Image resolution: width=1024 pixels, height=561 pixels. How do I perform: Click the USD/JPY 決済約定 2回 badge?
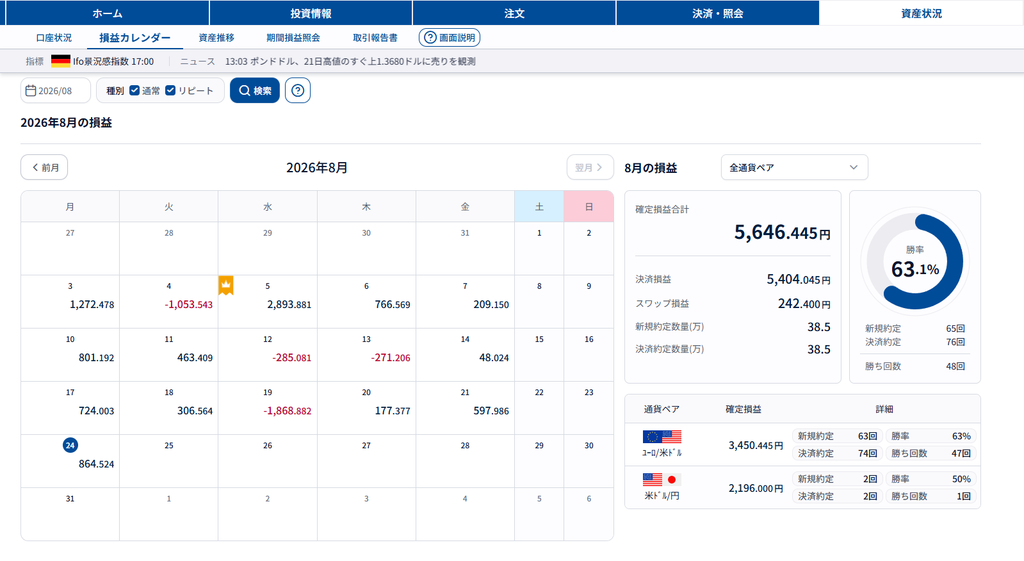pyautogui.click(x=837, y=496)
